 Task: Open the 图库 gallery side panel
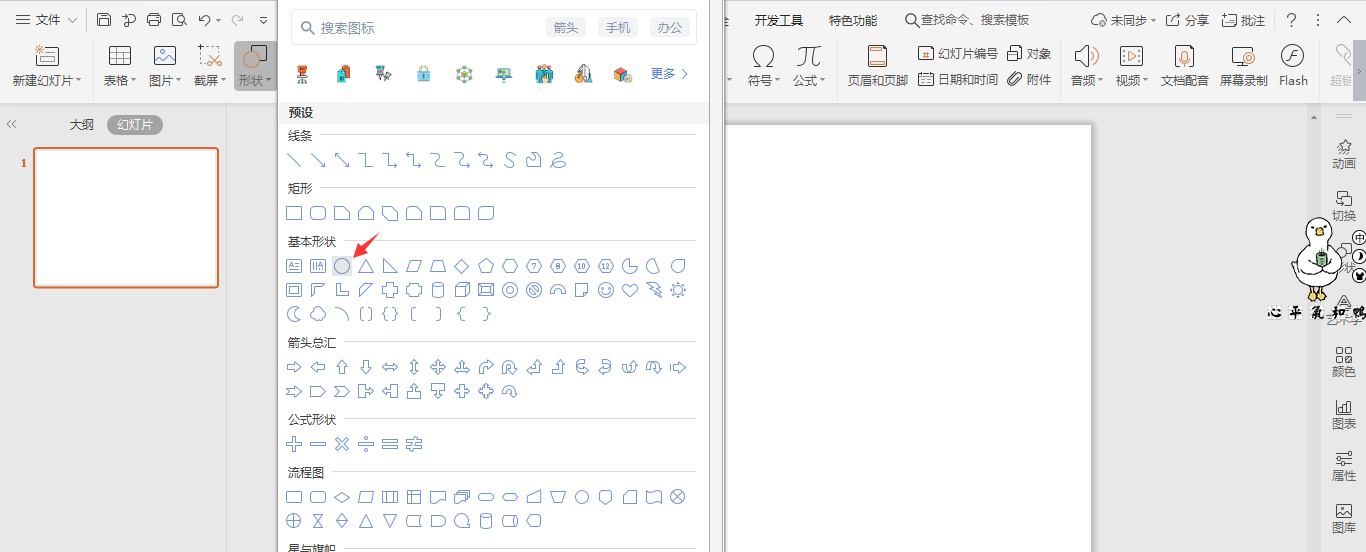[1344, 518]
